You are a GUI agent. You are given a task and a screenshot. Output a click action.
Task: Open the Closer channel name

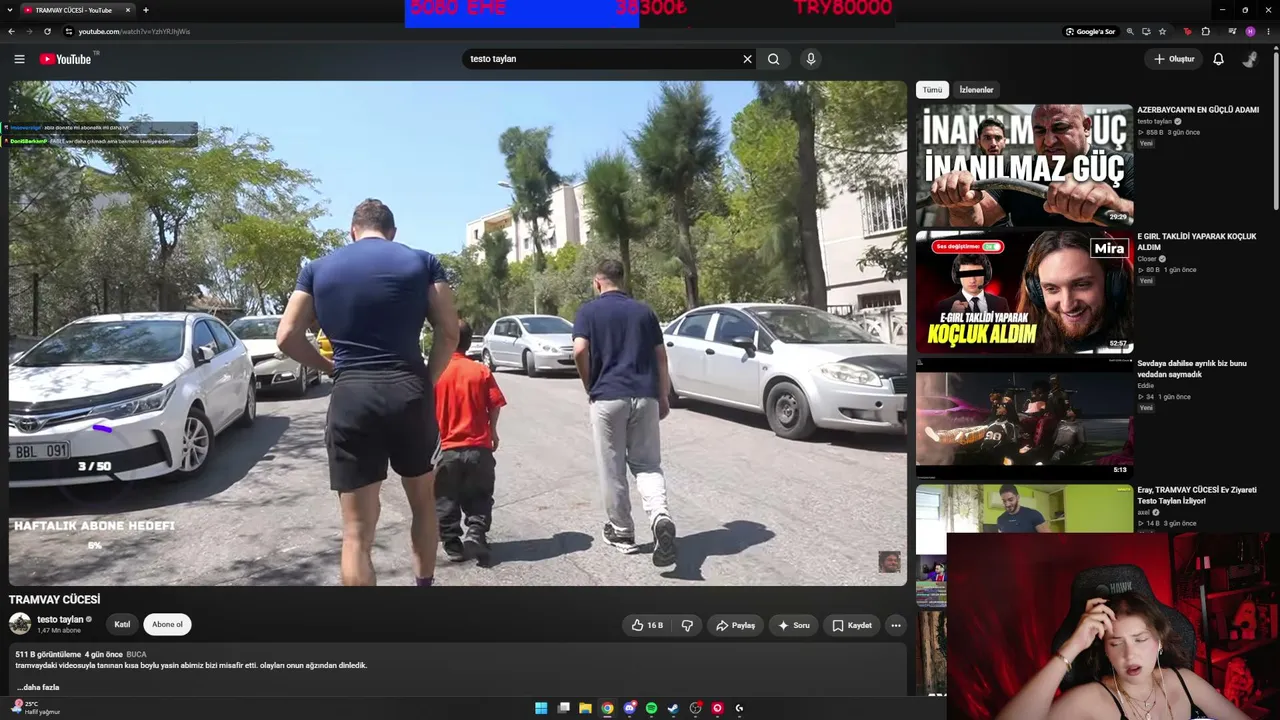(1147, 259)
